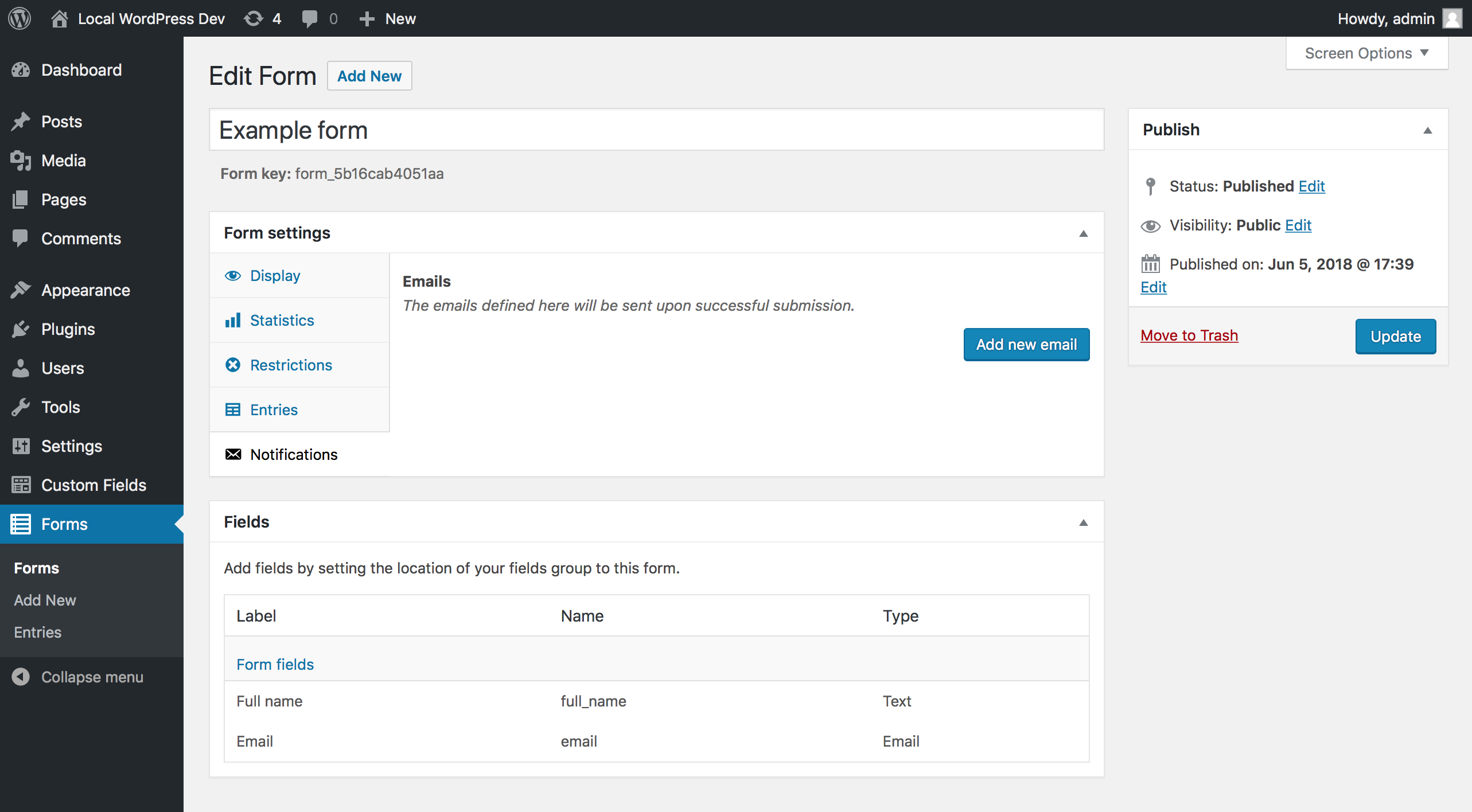Collapse the Form settings panel
The image size is (1472, 812).
click(x=1083, y=233)
